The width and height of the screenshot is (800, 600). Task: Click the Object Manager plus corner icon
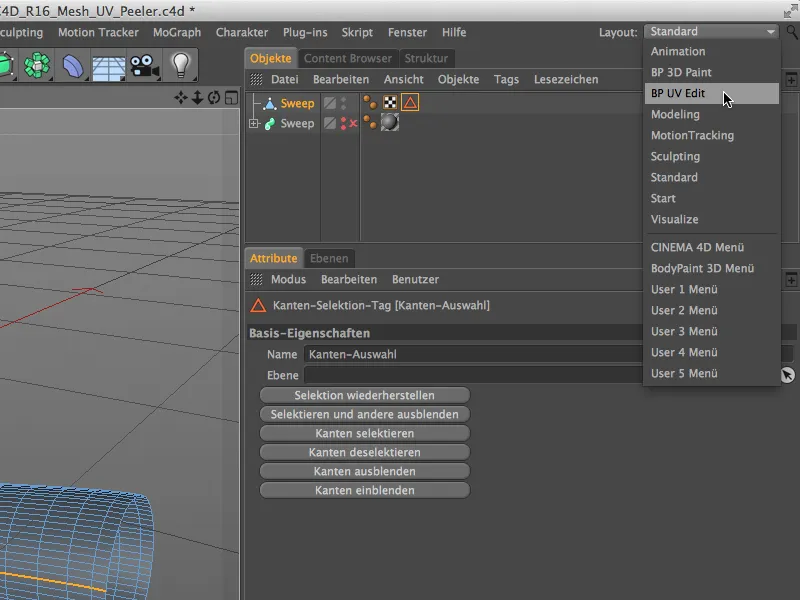[791, 80]
